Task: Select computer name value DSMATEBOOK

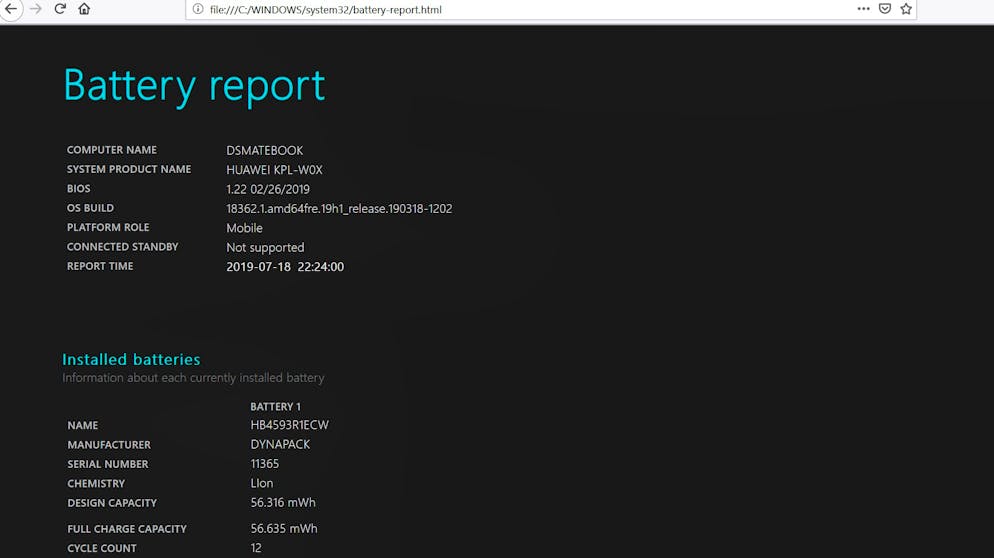Action: (264, 150)
